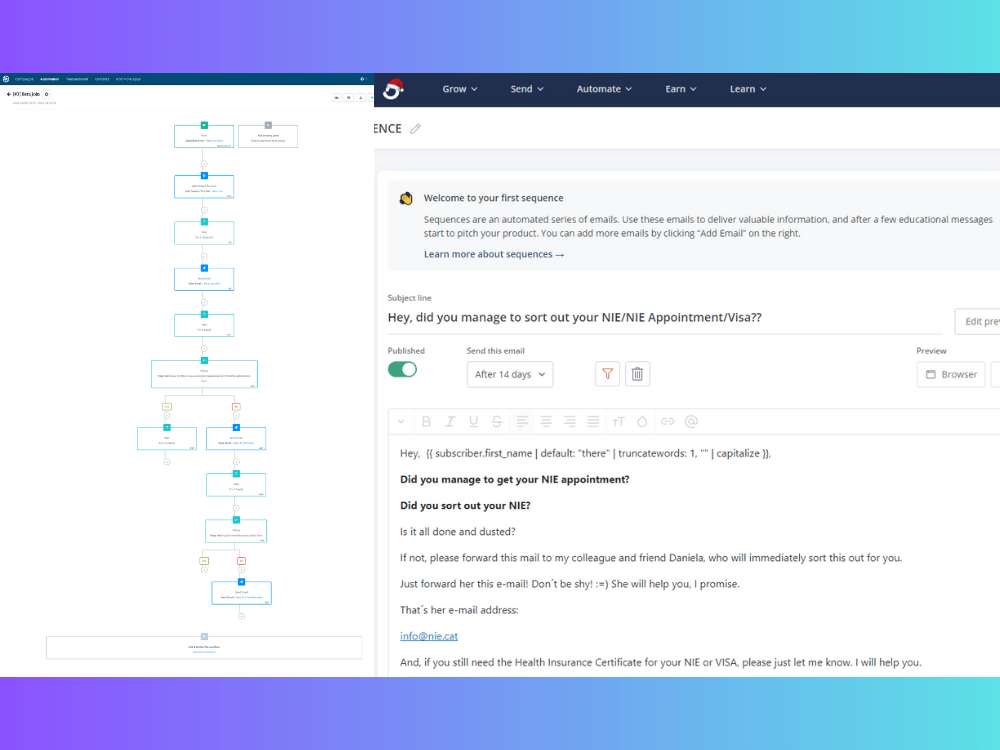The width and height of the screenshot is (1000, 750).
Task: Insert a hyperlink with the chain icon
Action: [x=667, y=421]
